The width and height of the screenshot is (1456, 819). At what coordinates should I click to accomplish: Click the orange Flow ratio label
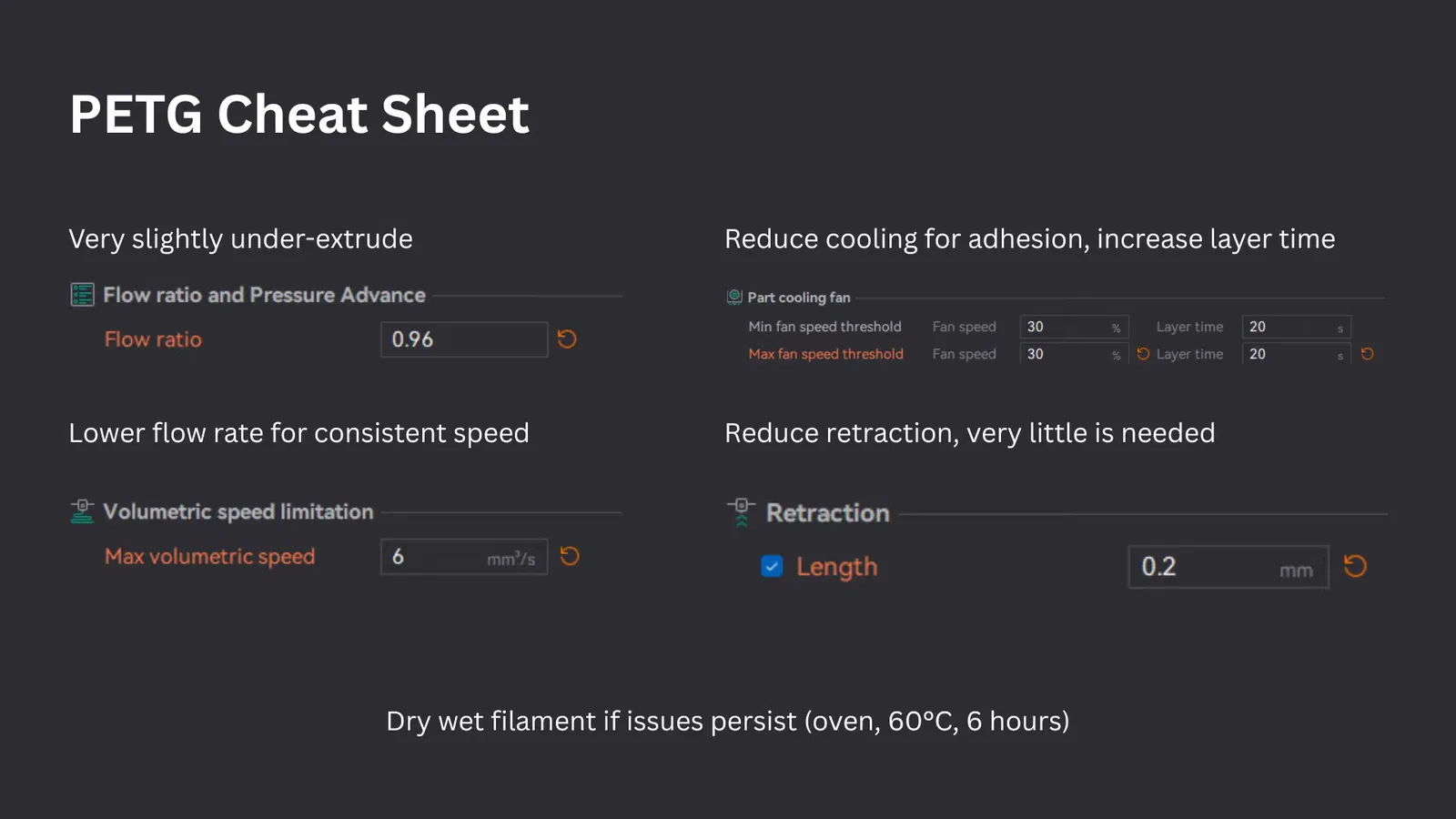(x=153, y=339)
